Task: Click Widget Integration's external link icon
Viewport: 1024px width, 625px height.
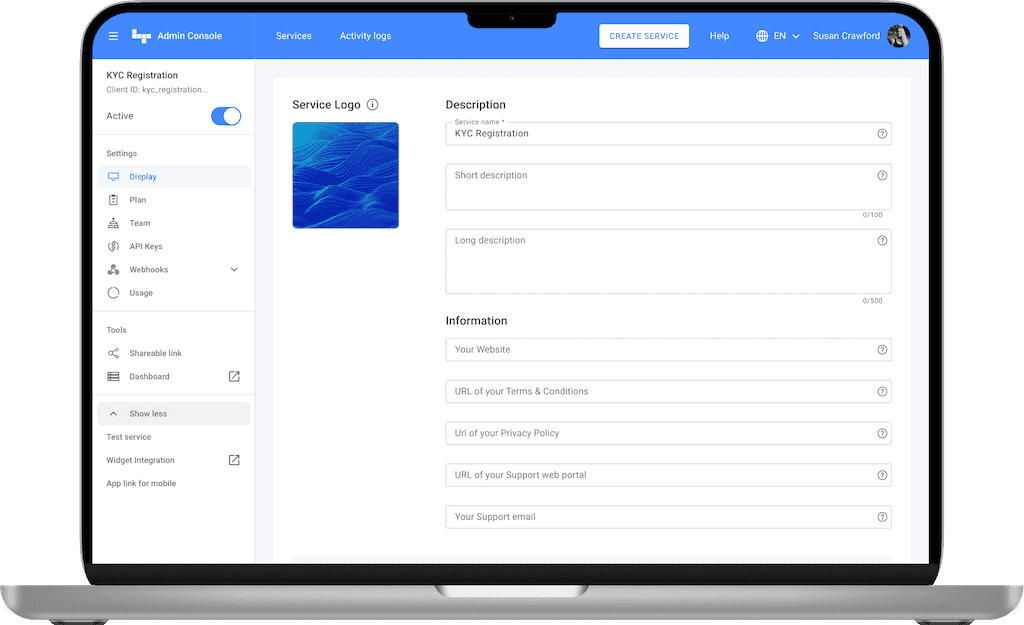Action: (234, 460)
